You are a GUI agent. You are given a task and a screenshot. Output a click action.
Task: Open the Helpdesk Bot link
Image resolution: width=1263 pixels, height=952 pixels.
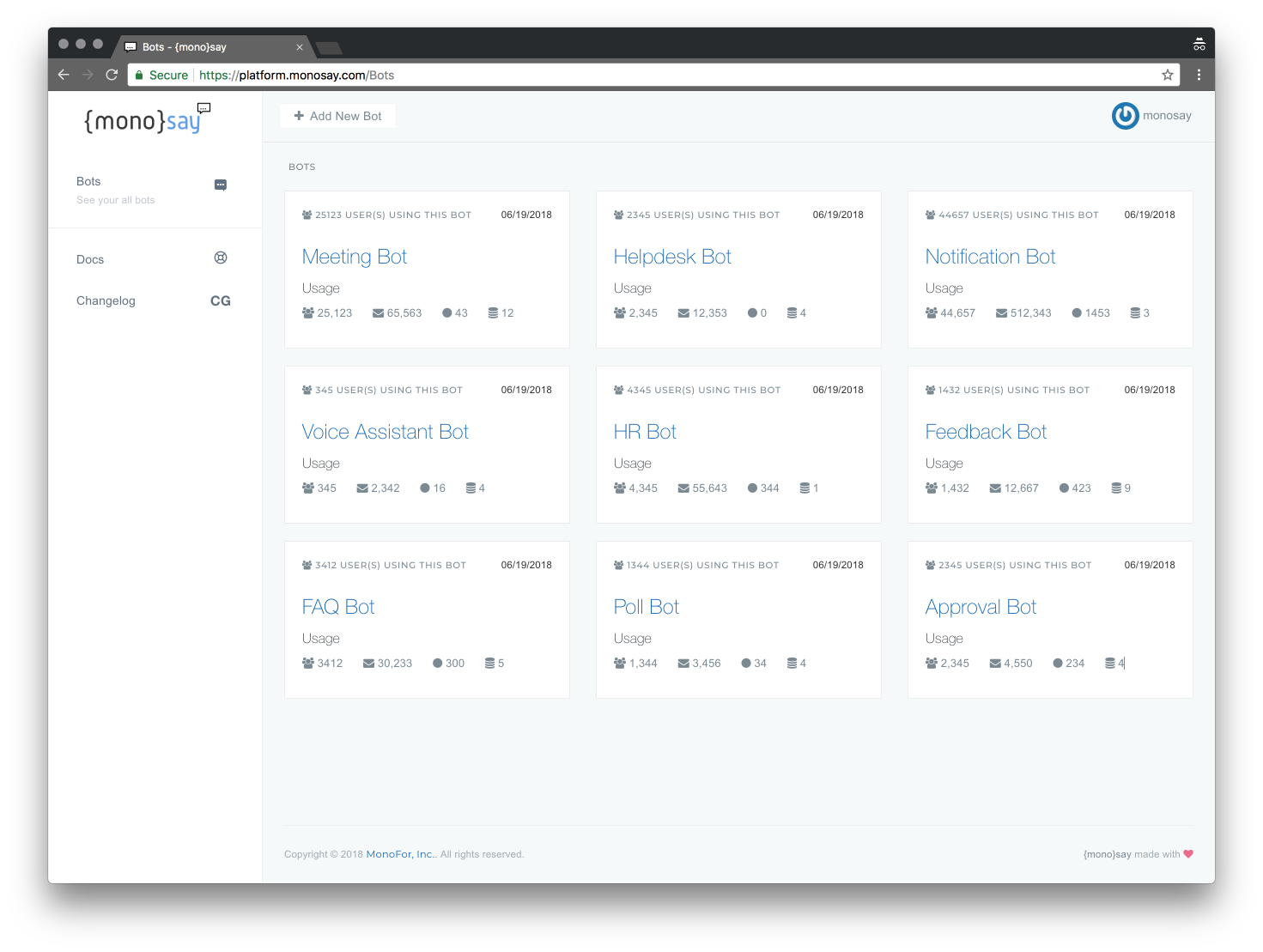pyautogui.click(x=672, y=257)
